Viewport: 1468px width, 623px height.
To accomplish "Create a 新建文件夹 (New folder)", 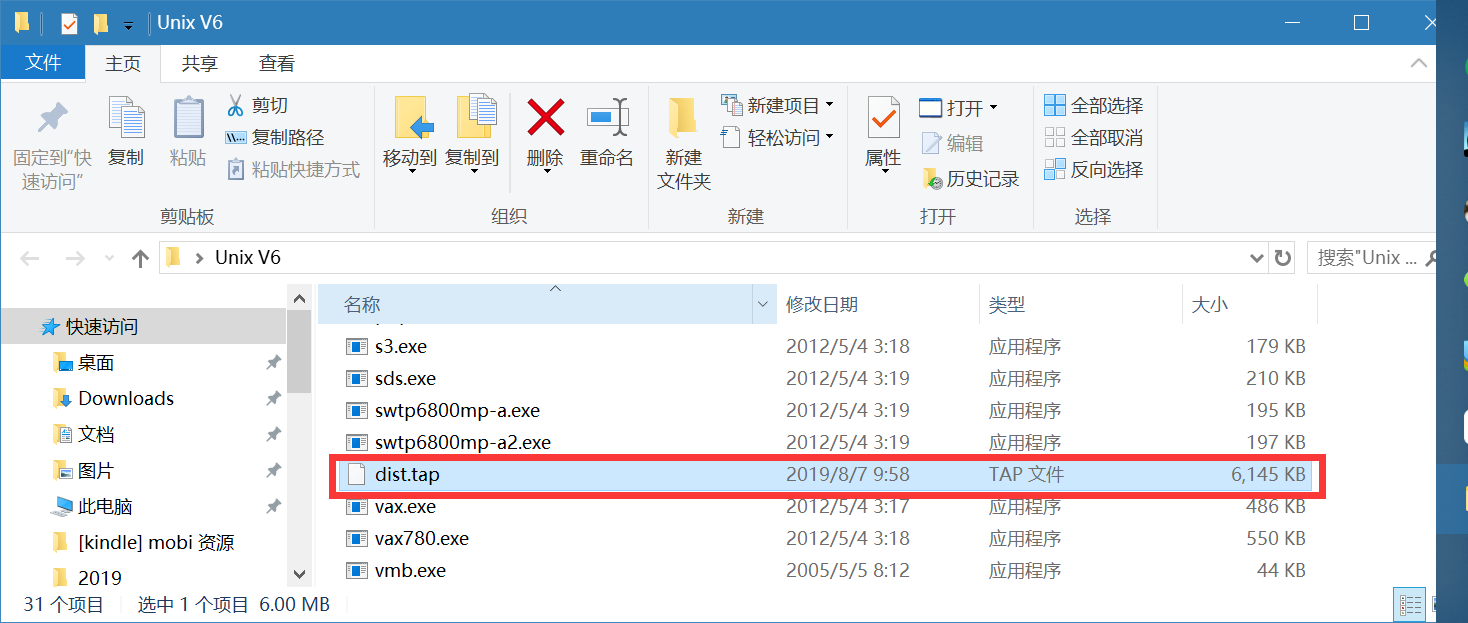I will coord(683,140).
